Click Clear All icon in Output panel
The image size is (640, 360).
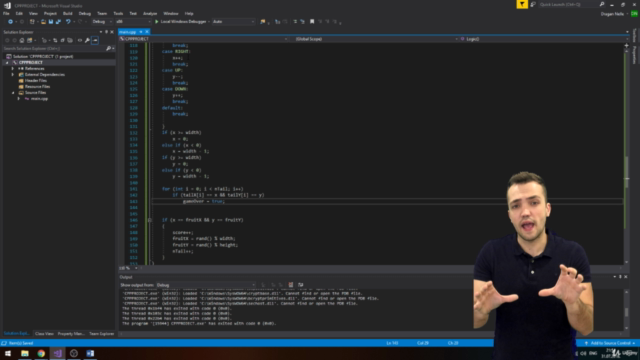(291, 285)
